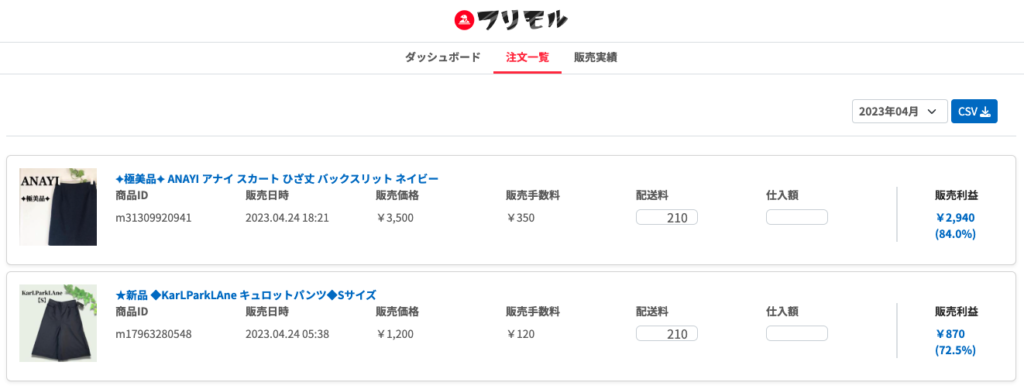Focus the 配送料 field for the KarLParkLAne order
The height and width of the screenshot is (386, 1024).
tap(667, 334)
